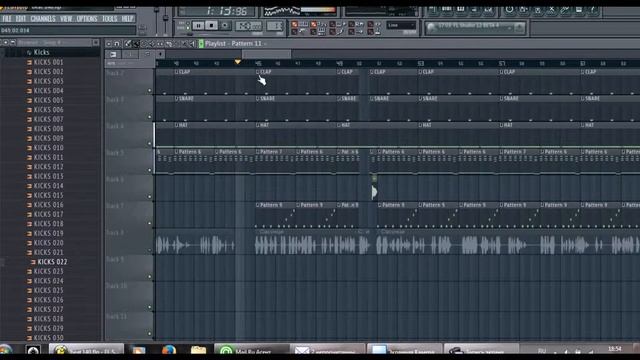Stop playback with the stop button
Screen dimensions: 640x360
211,26
